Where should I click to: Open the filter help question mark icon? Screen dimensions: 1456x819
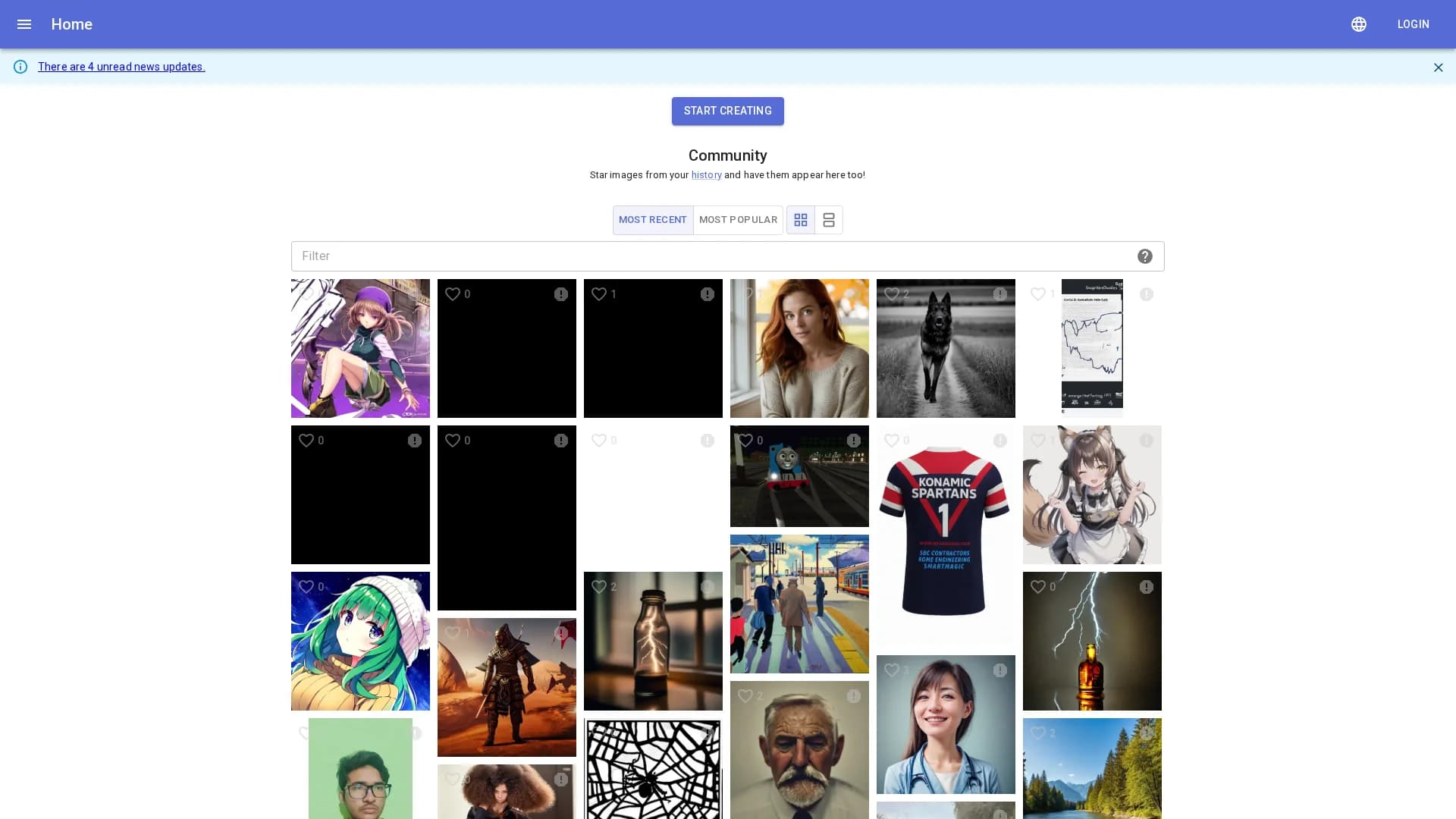click(x=1145, y=256)
